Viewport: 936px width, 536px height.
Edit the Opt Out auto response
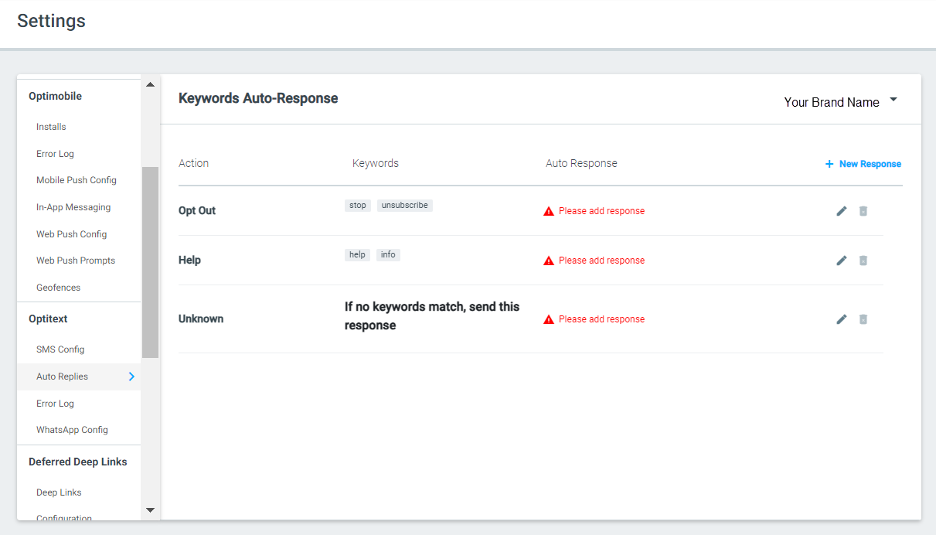[841, 211]
